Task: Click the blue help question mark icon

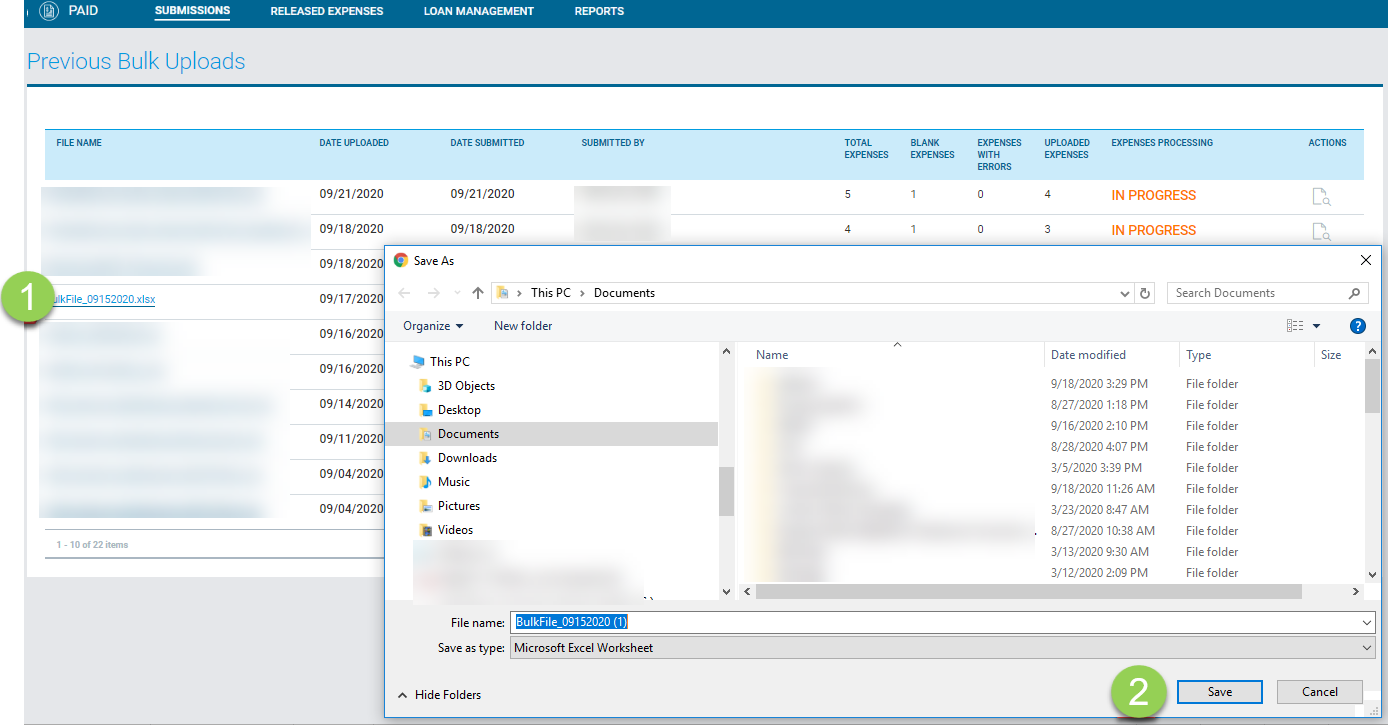Action: click(x=1357, y=326)
